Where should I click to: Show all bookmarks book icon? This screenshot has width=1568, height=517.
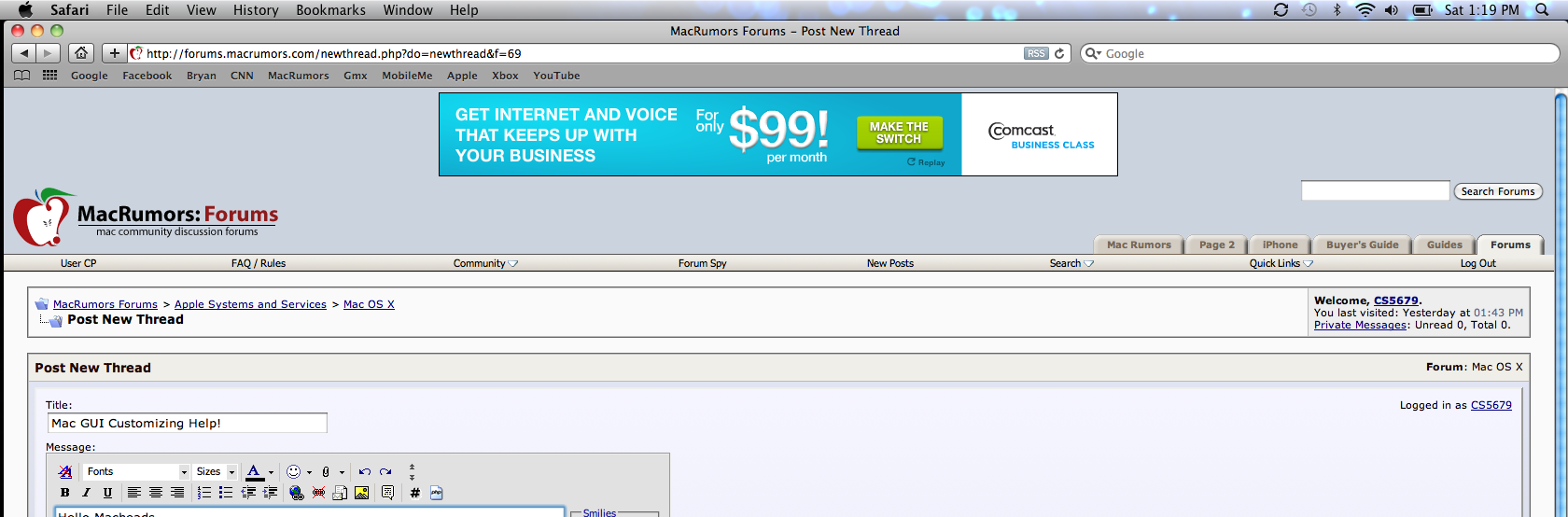[x=21, y=75]
